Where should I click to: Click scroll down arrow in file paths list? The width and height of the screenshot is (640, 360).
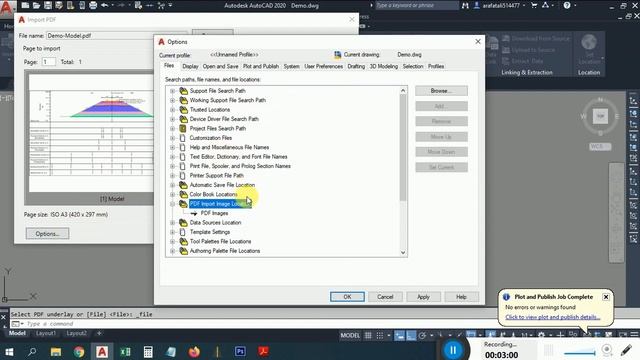coord(403,252)
